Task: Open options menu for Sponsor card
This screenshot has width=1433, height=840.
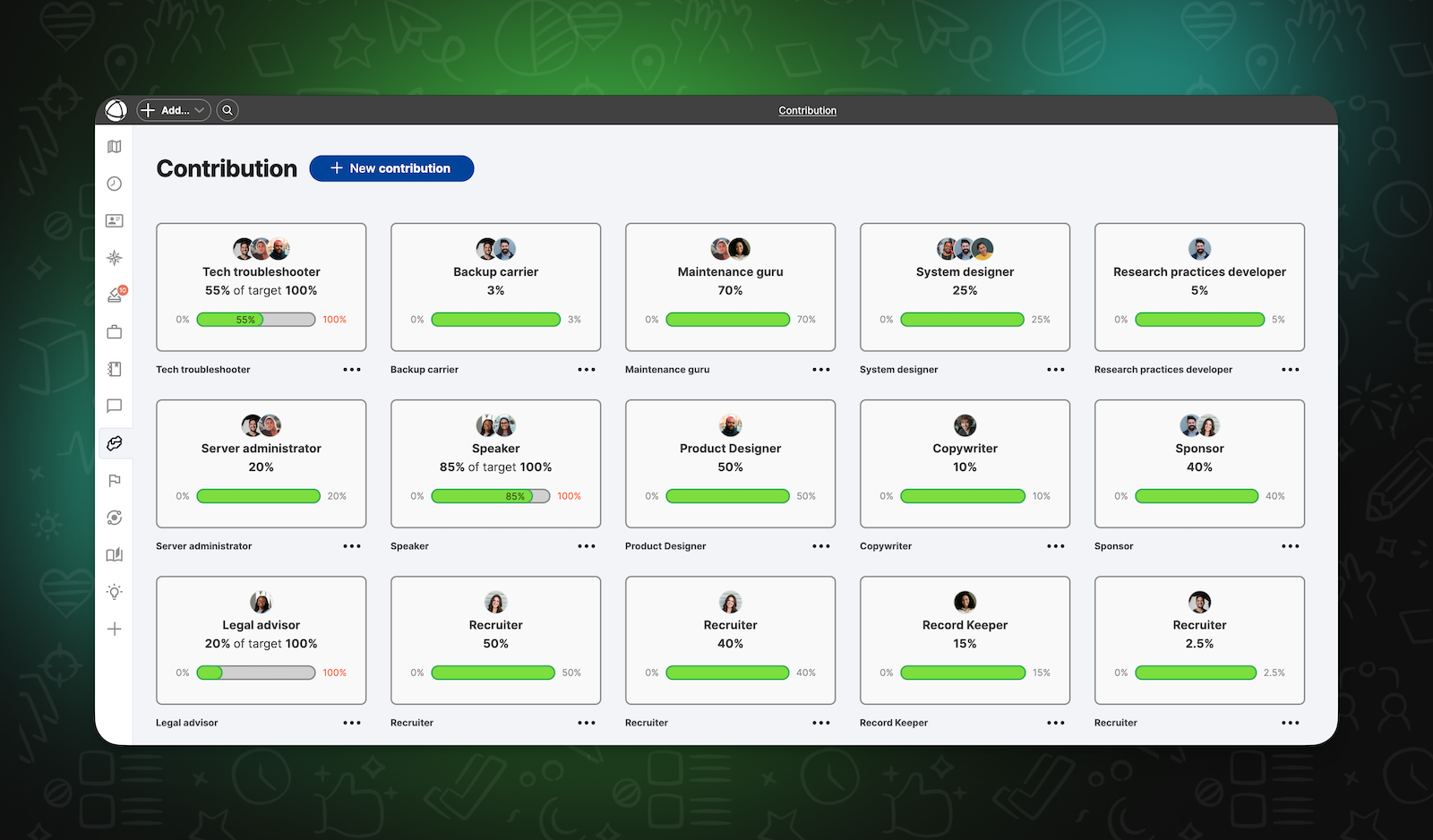Action: [x=1290, y=545]
